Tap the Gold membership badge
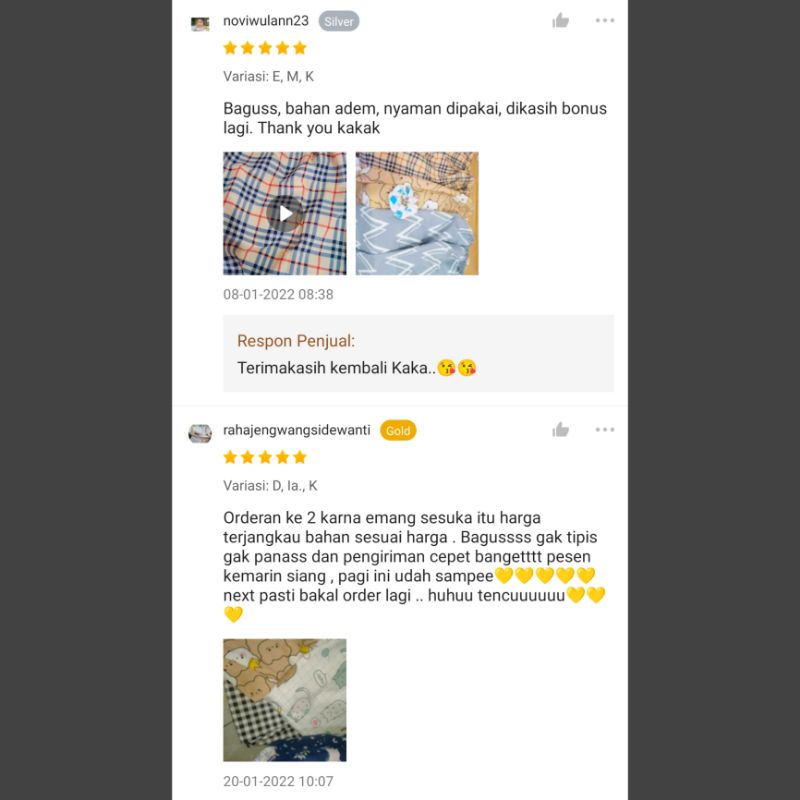Image resolution: width=800 pixels, height=800 pixels. 398,431
